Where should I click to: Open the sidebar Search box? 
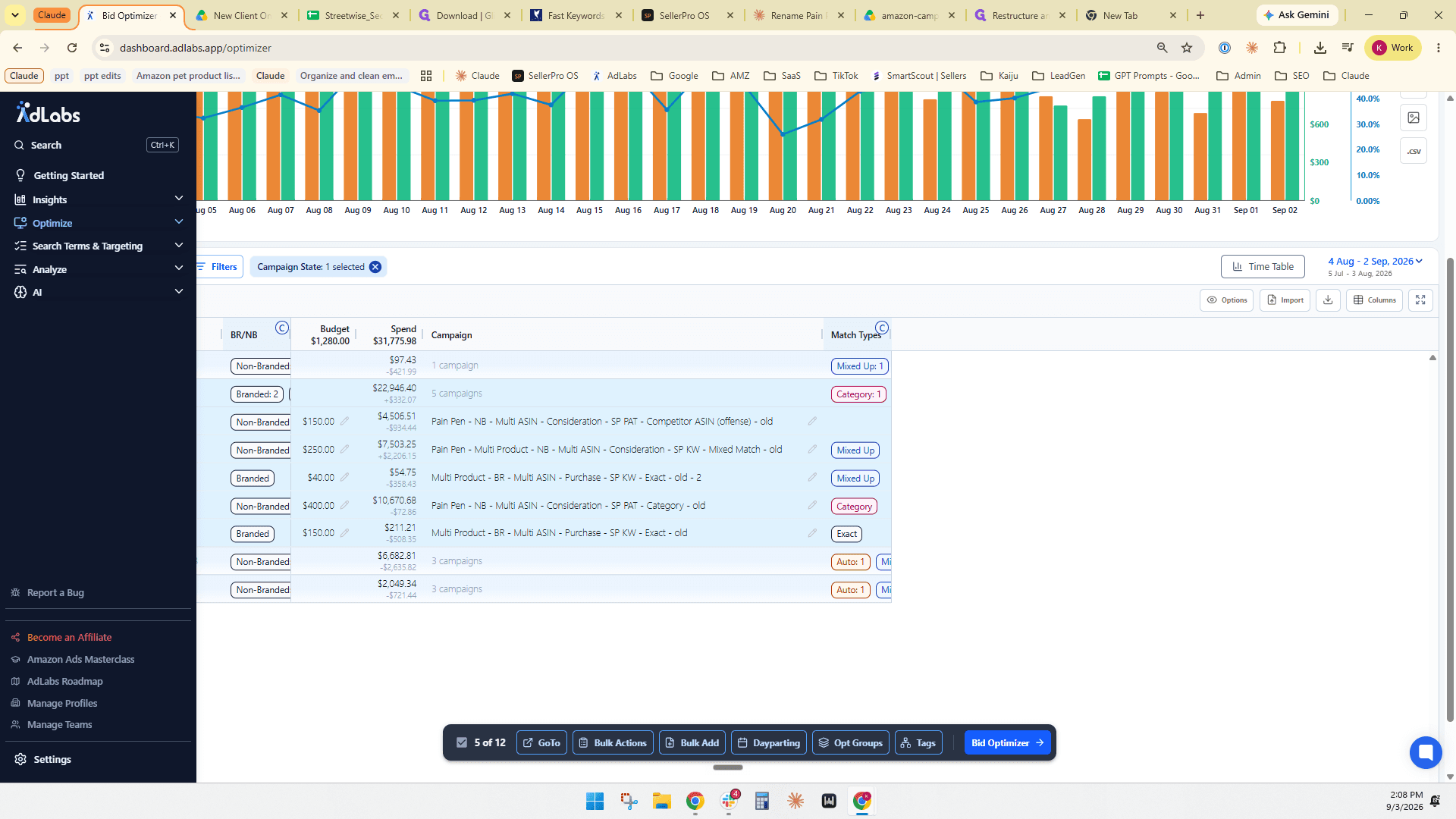[96, 145]
